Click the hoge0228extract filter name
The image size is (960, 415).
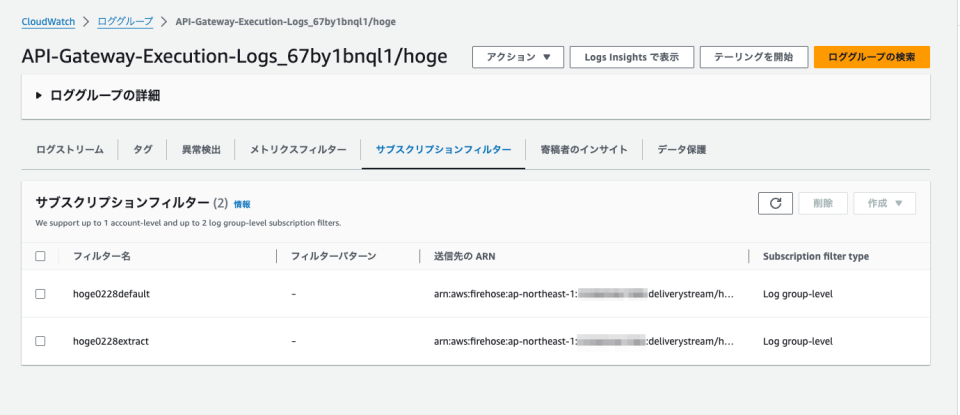coord(111,342)
